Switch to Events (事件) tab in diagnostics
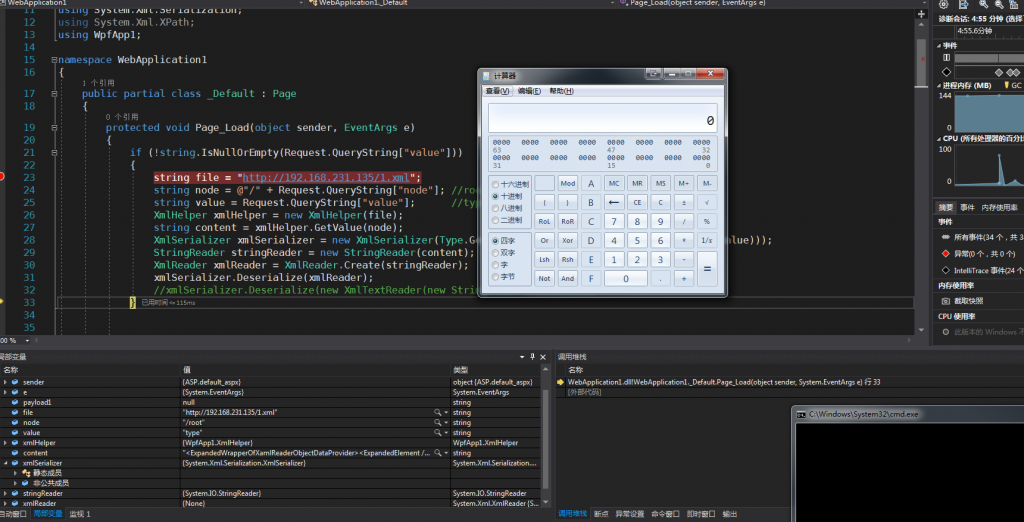This screenshot has width=1024, height=522. (x=967, y=208)
